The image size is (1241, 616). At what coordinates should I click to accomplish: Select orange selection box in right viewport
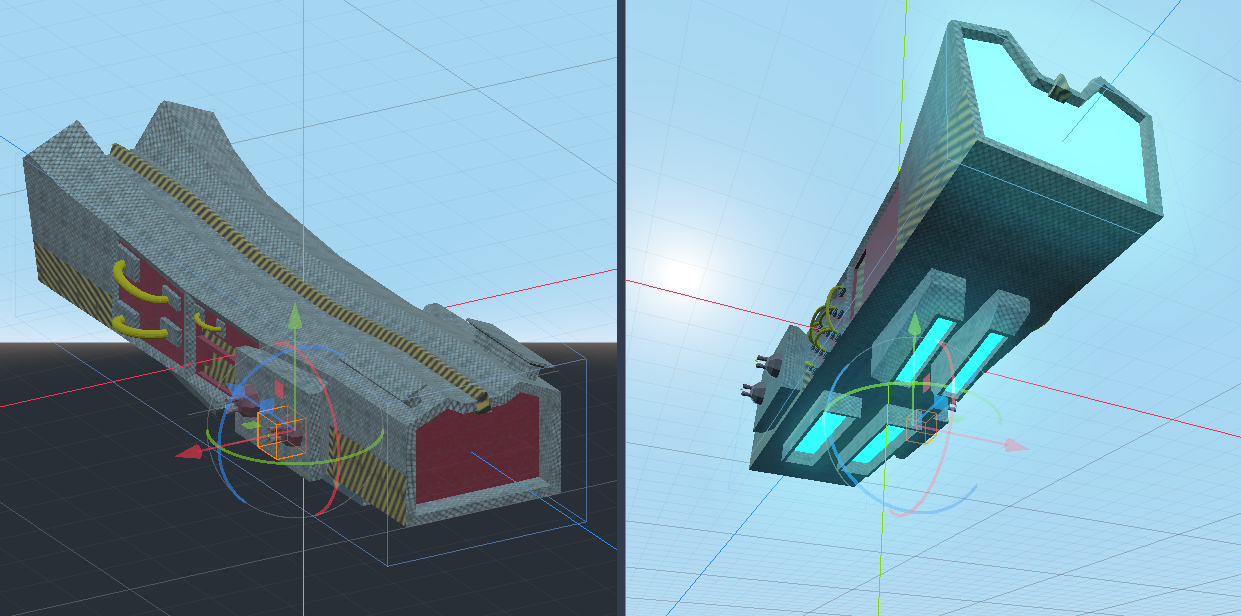pyautogui.click(x=921, y=427)
